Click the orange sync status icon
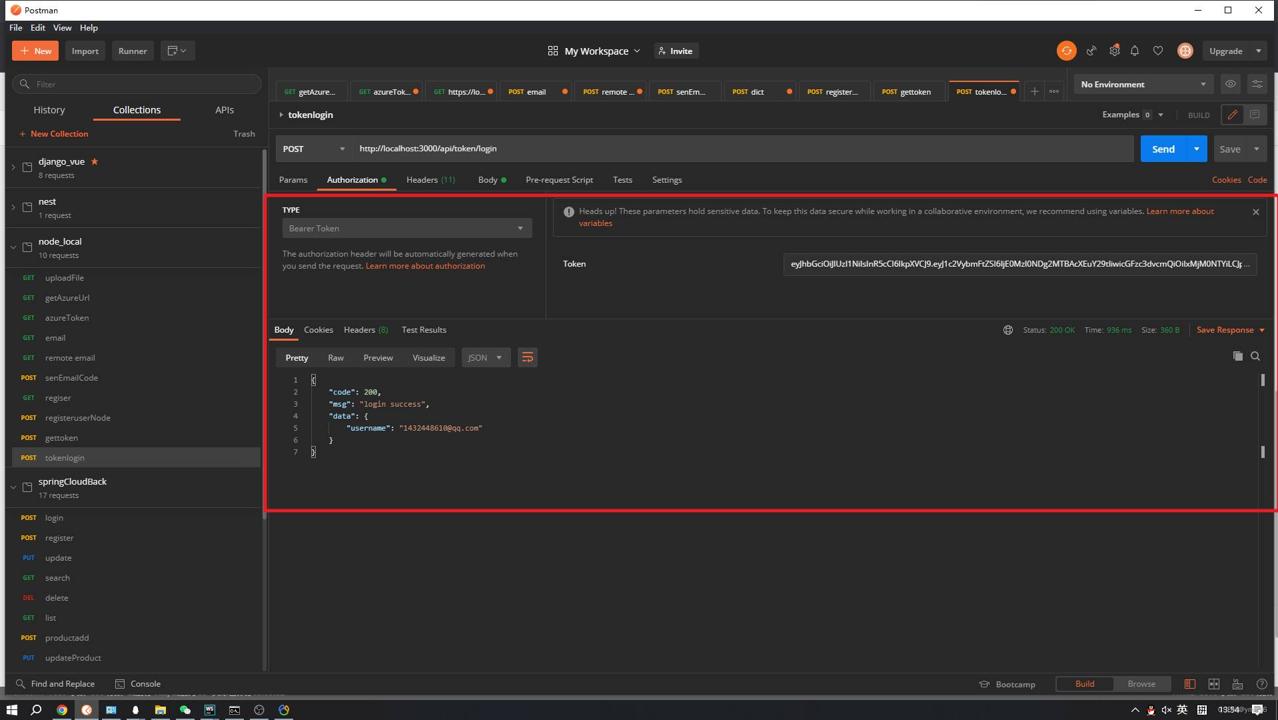Image resolution: width=1278 pixels, height=720 pixels. coord(1066,51)
